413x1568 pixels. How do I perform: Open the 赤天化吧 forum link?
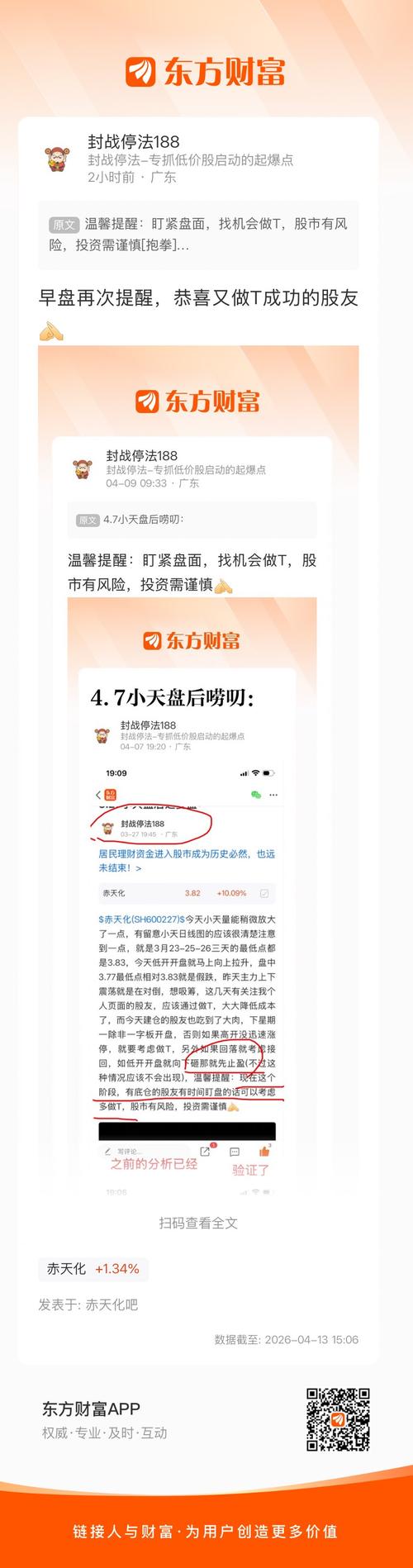point(112,1304)
